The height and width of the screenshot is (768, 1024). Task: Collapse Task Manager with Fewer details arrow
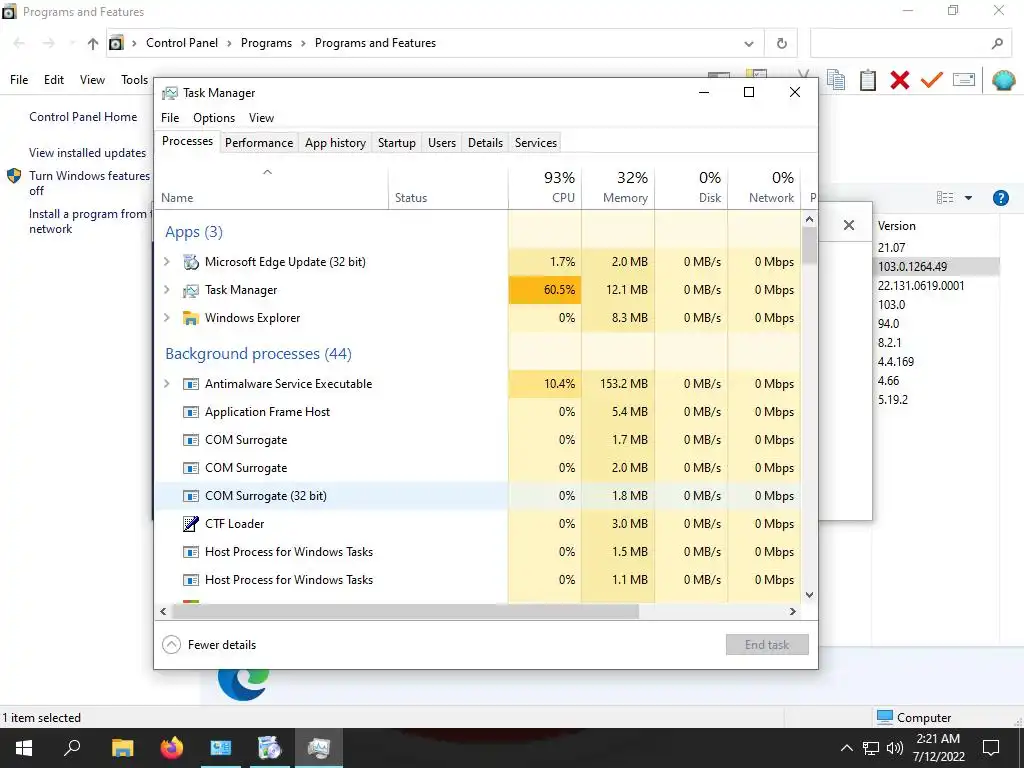[171, 645]
